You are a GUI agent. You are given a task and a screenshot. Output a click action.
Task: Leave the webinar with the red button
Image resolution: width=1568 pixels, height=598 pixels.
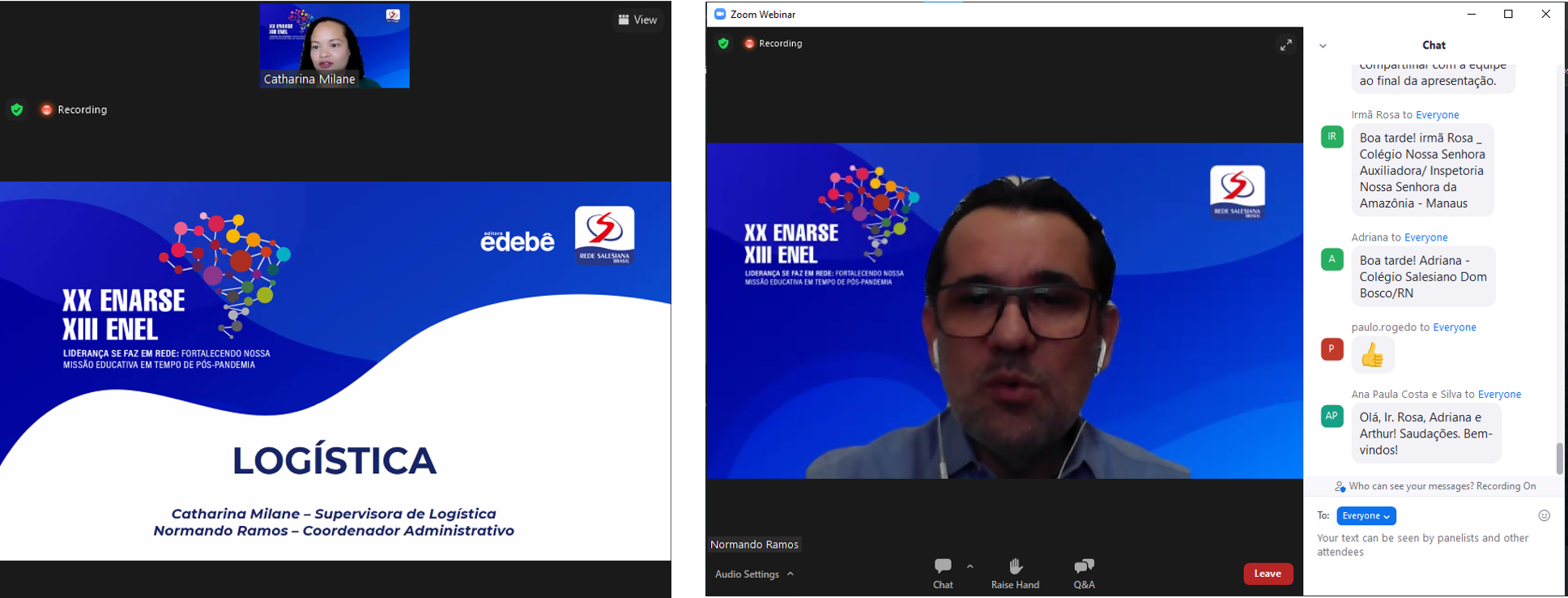(x=1268, y=574)
